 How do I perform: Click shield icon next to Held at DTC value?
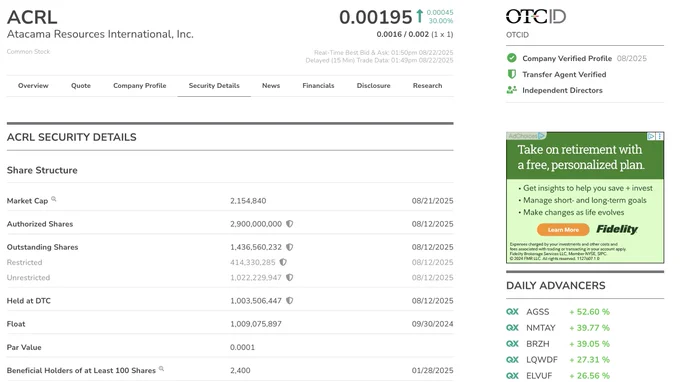290,300
